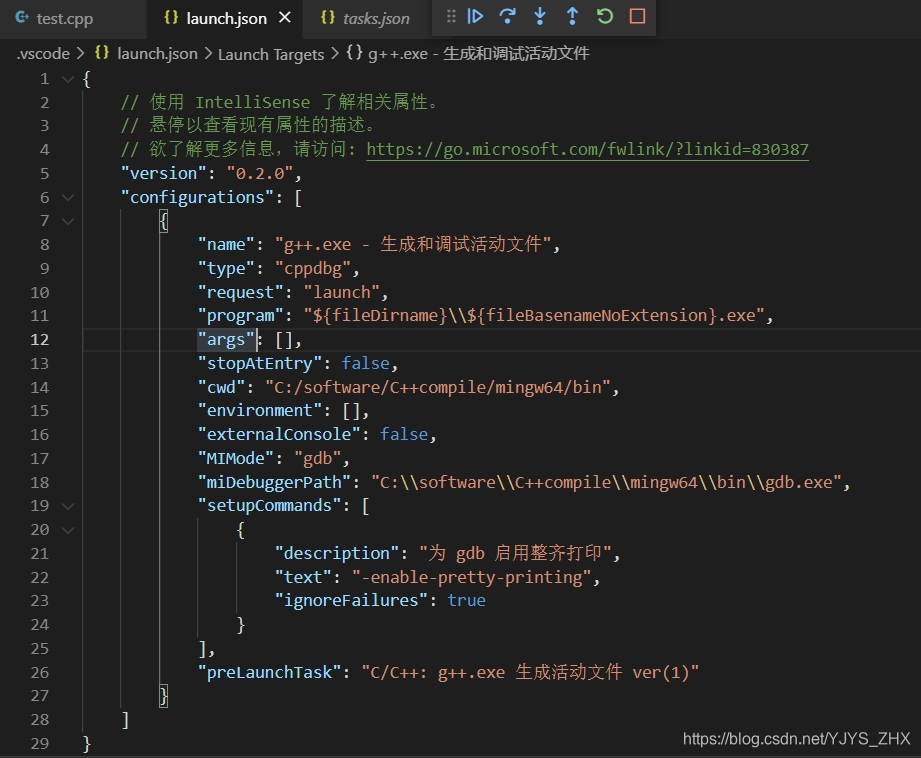
Task: Click the Step Into debug icon
Action: point(540,16)
